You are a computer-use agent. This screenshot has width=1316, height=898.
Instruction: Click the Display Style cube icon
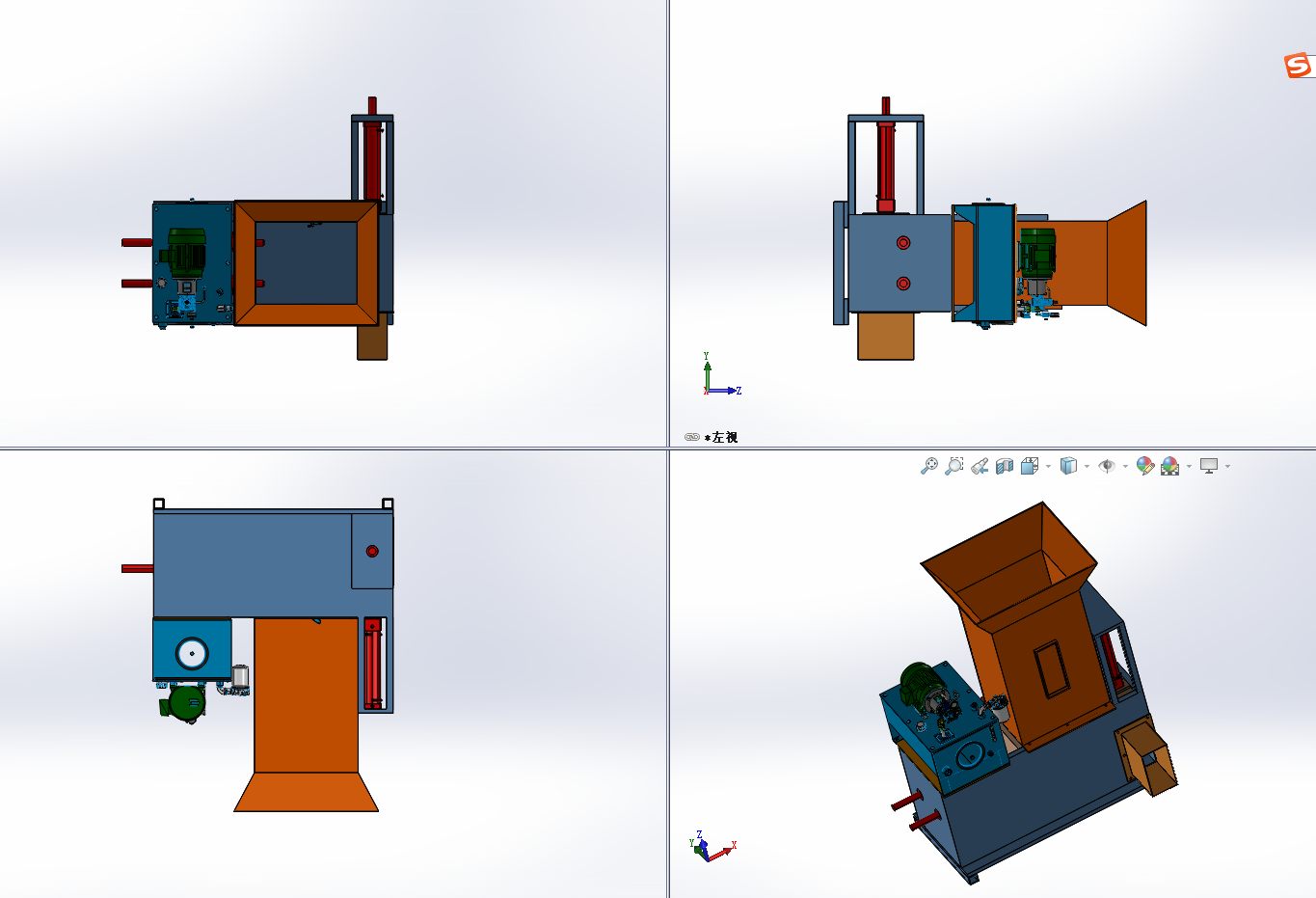[x=1068, y=466]
